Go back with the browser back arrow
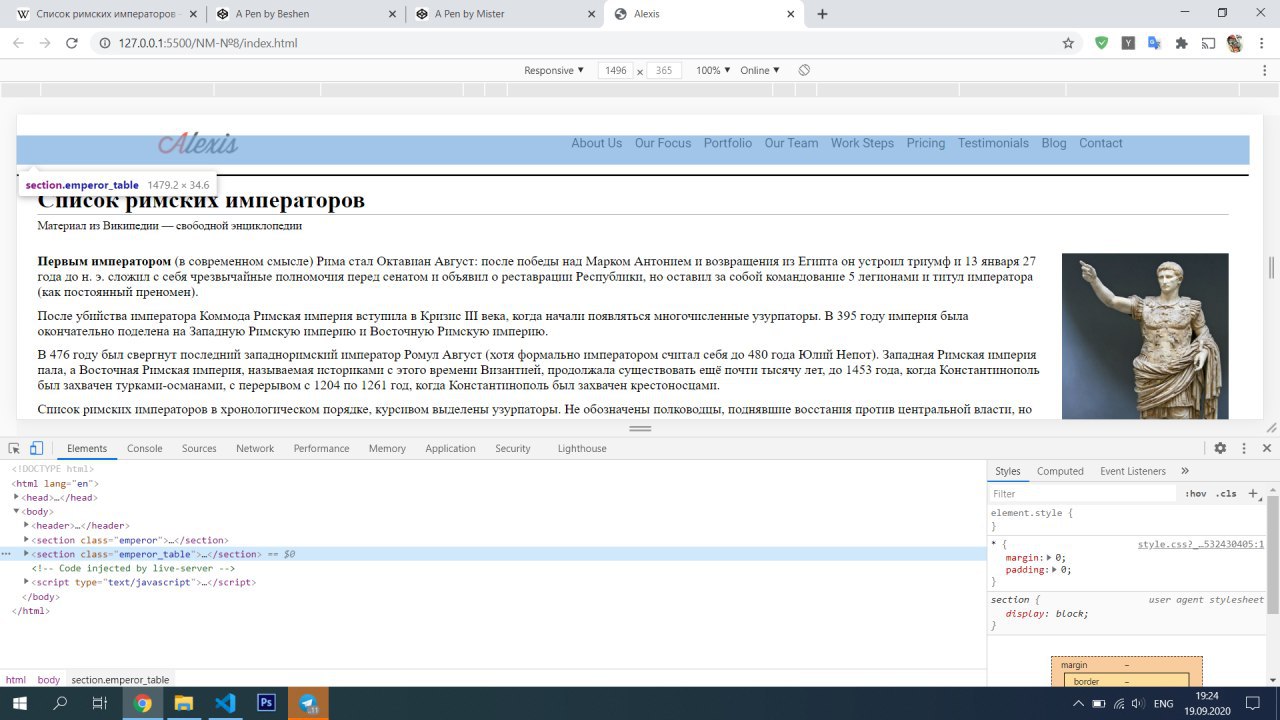 (x=18, y=43)
